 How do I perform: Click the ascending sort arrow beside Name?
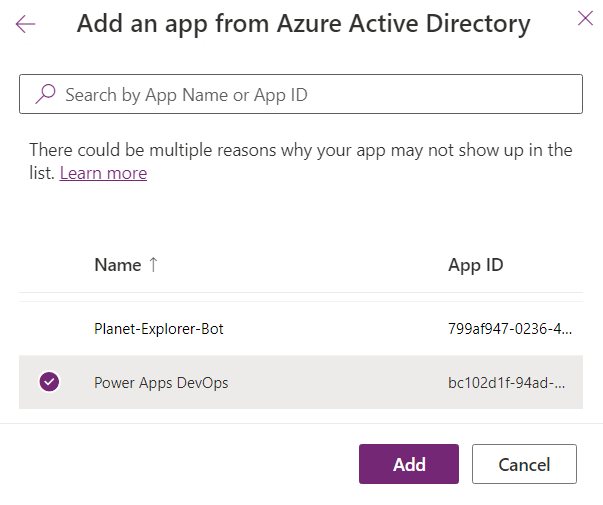(153, 265)
